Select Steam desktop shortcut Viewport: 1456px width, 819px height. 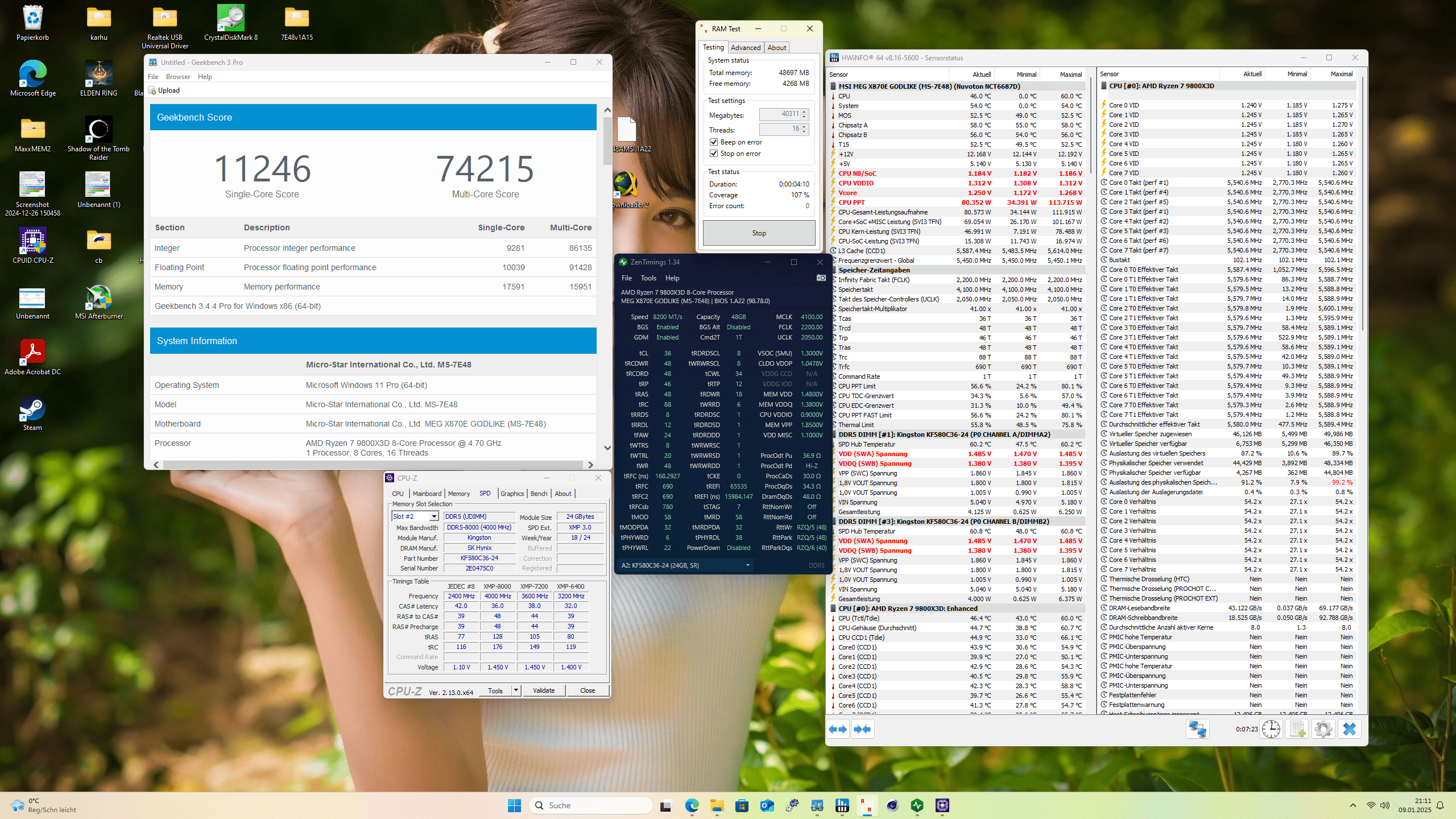click(x=32, y=413)
